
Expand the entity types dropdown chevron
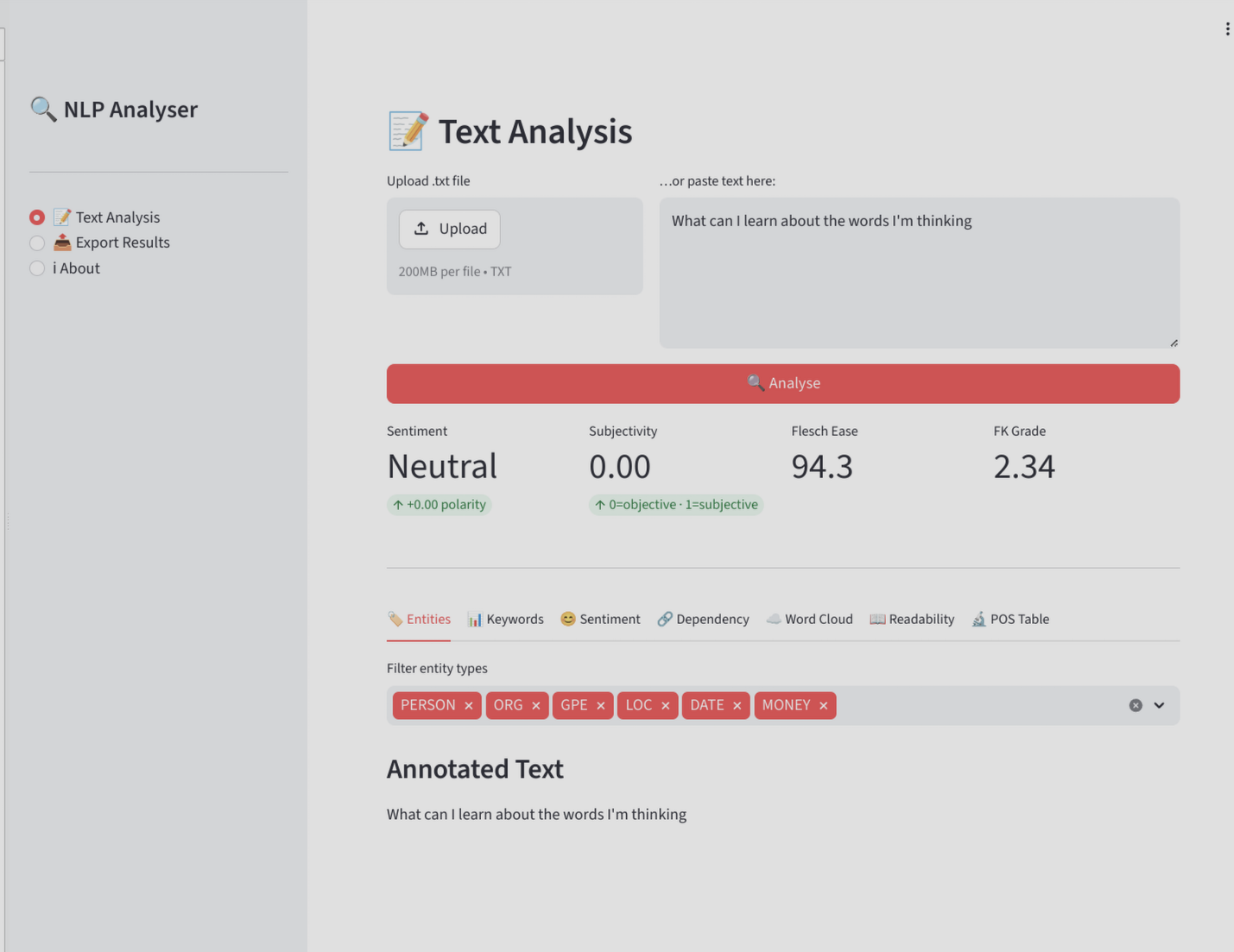coord(1159,705)
